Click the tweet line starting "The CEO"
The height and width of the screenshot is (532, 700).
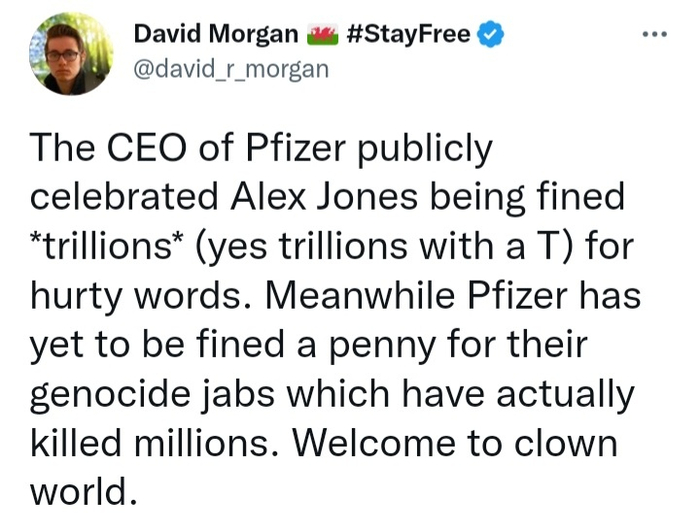(x=262, y=151)
